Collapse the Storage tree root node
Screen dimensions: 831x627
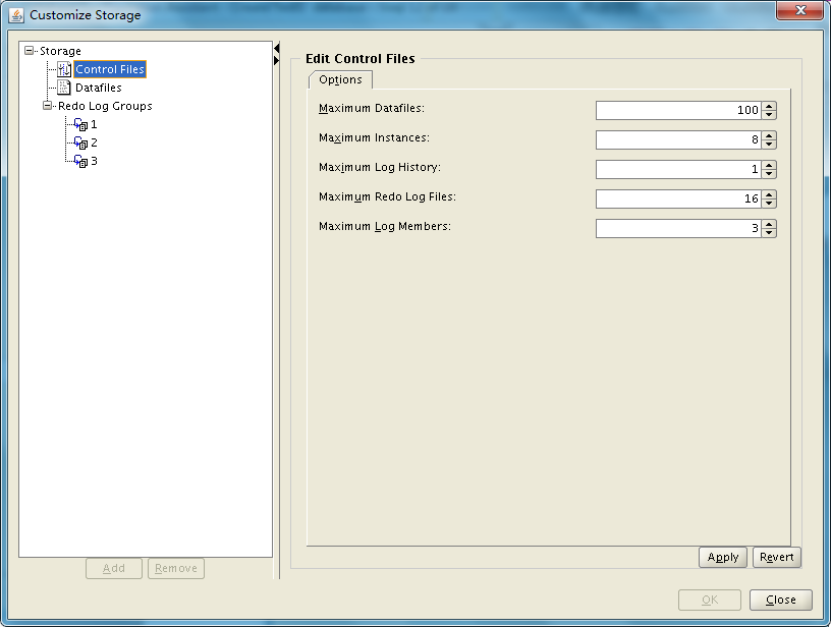(29, 51)
